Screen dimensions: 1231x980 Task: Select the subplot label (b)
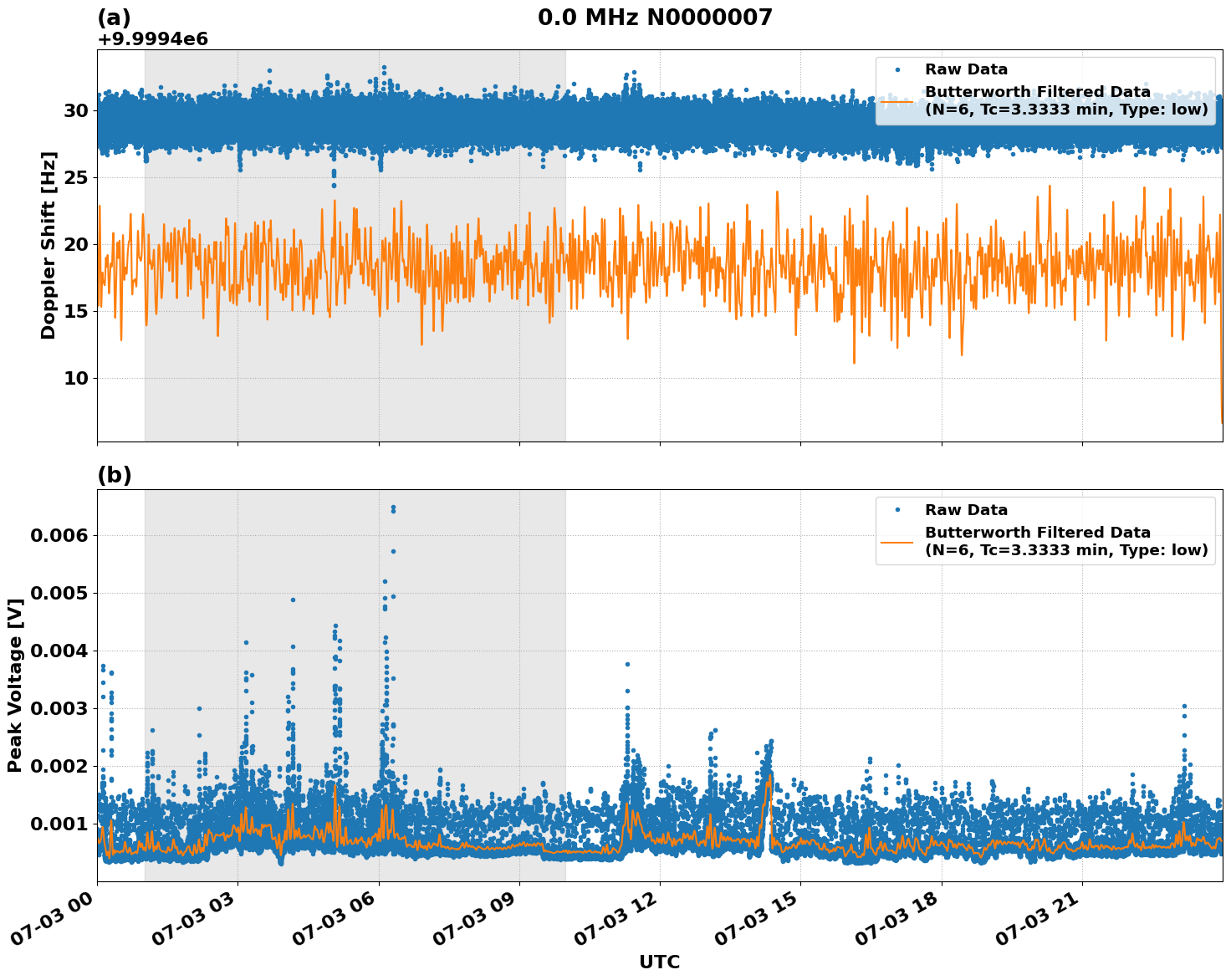(115, 473)
